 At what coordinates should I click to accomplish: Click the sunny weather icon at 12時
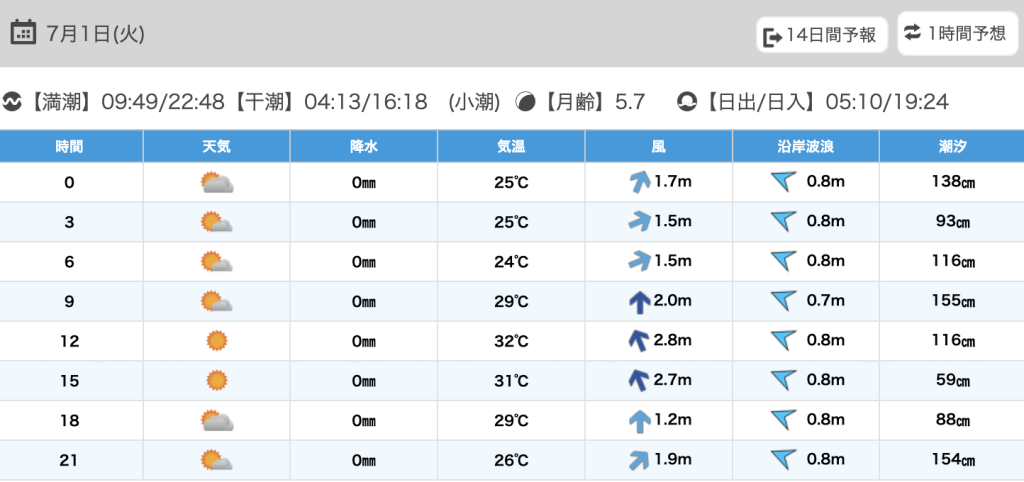click(x=216, y=341)
